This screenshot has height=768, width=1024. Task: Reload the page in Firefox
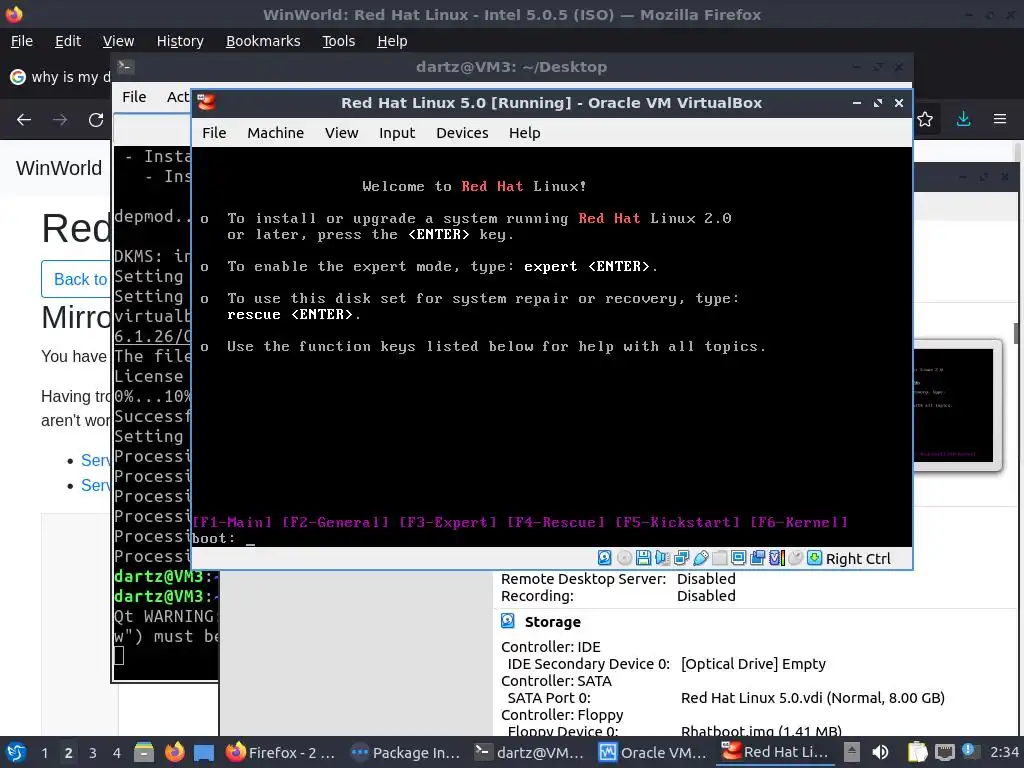(96, 120)
